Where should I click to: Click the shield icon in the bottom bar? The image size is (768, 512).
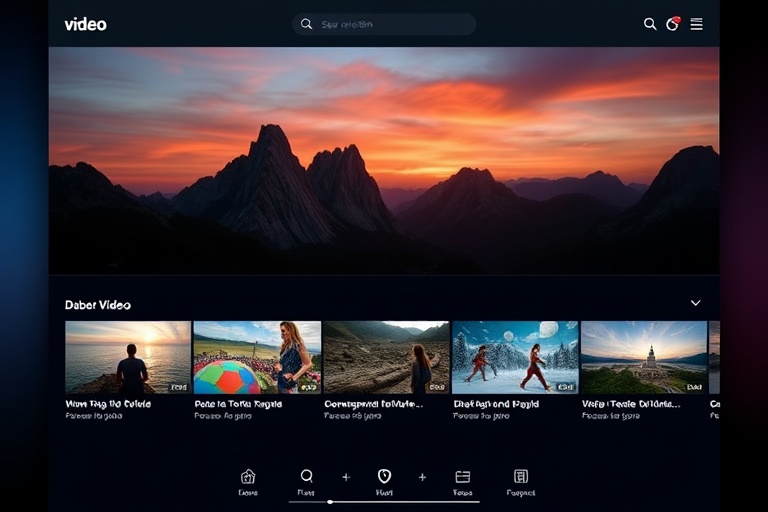tap(384, 477)
